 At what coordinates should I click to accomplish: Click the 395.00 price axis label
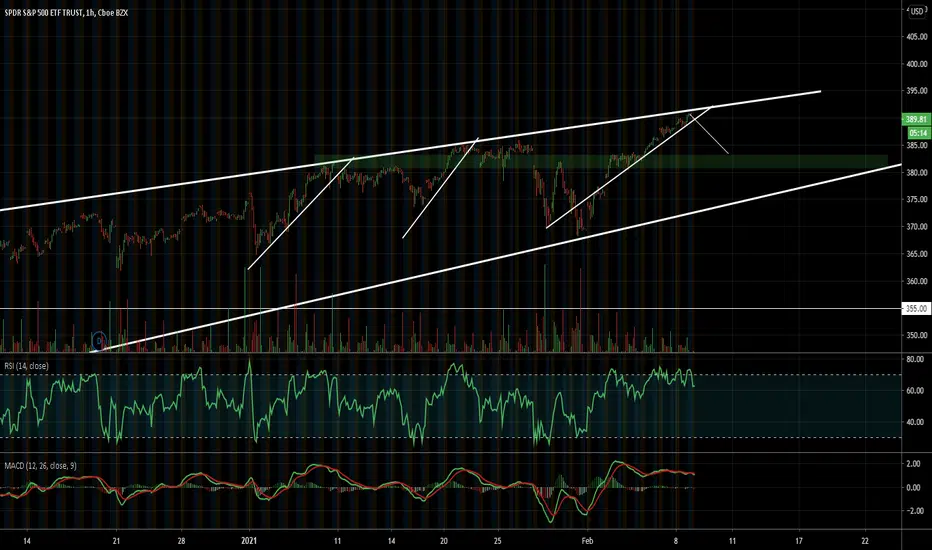[917, 91]
